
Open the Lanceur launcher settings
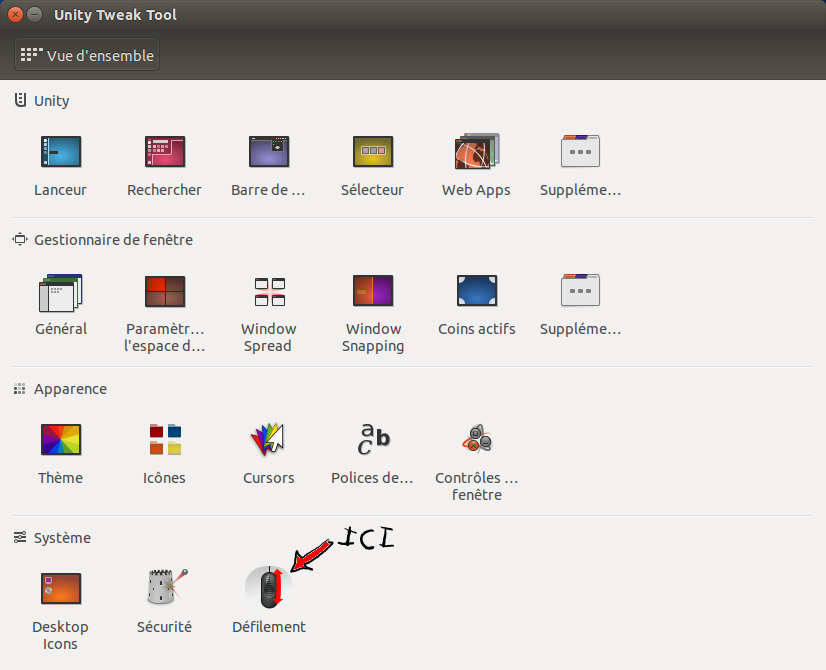(x=61, y=164)
